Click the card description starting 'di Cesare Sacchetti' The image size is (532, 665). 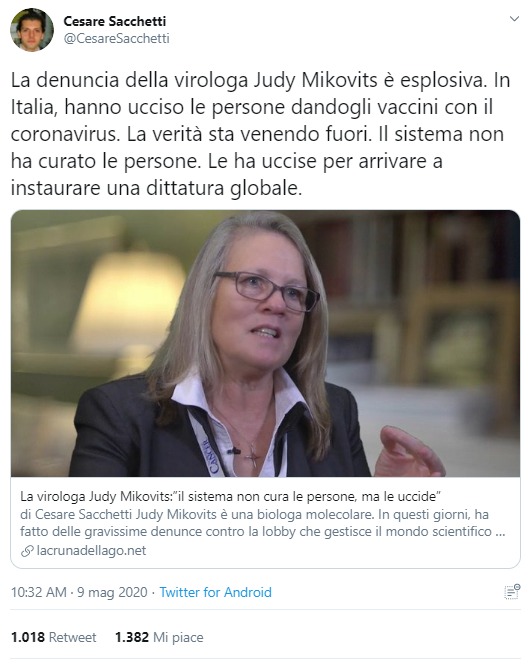pyautogui.click(x=263, y=523)
